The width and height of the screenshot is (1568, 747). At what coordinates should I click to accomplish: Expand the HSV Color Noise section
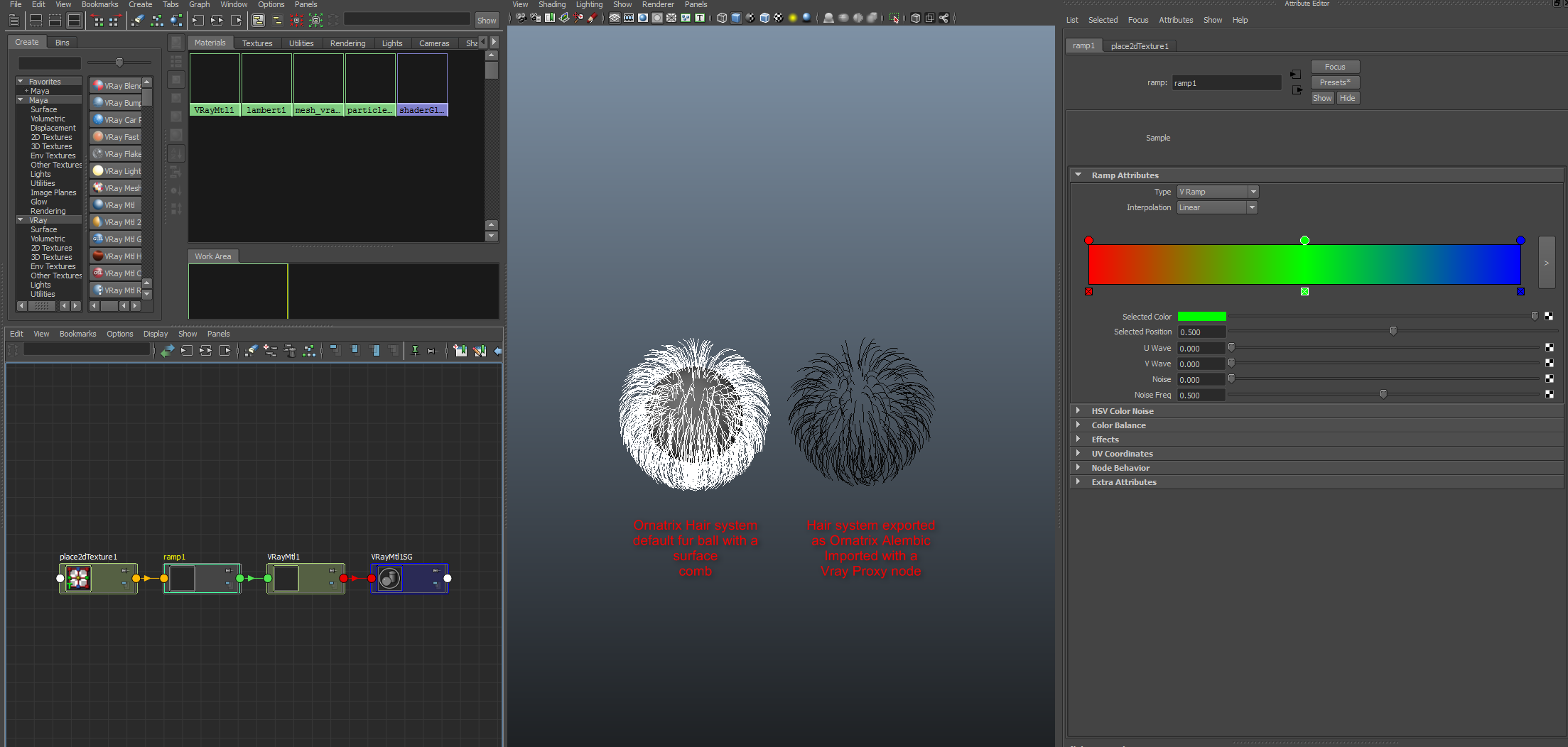[x=1123, y=411]
